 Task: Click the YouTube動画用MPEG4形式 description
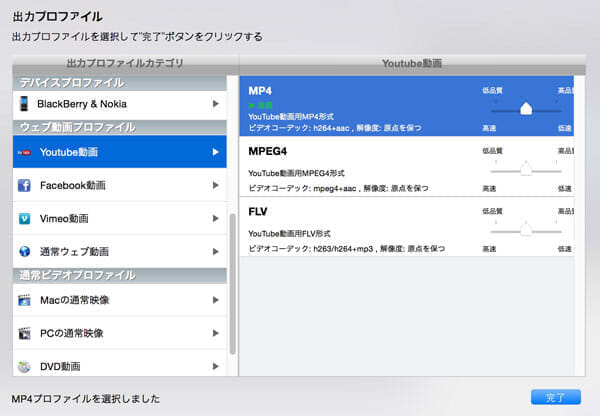click(x=297, y=173)
